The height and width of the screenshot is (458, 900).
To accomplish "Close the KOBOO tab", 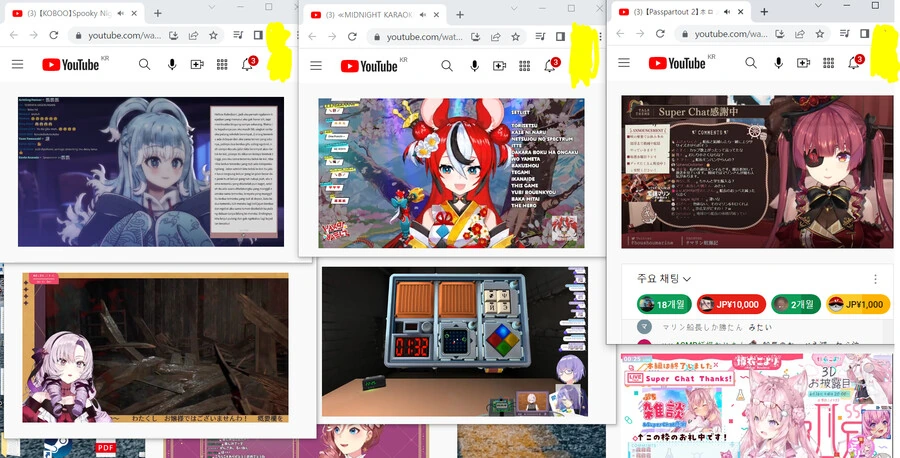I will (x=134, y=13).
